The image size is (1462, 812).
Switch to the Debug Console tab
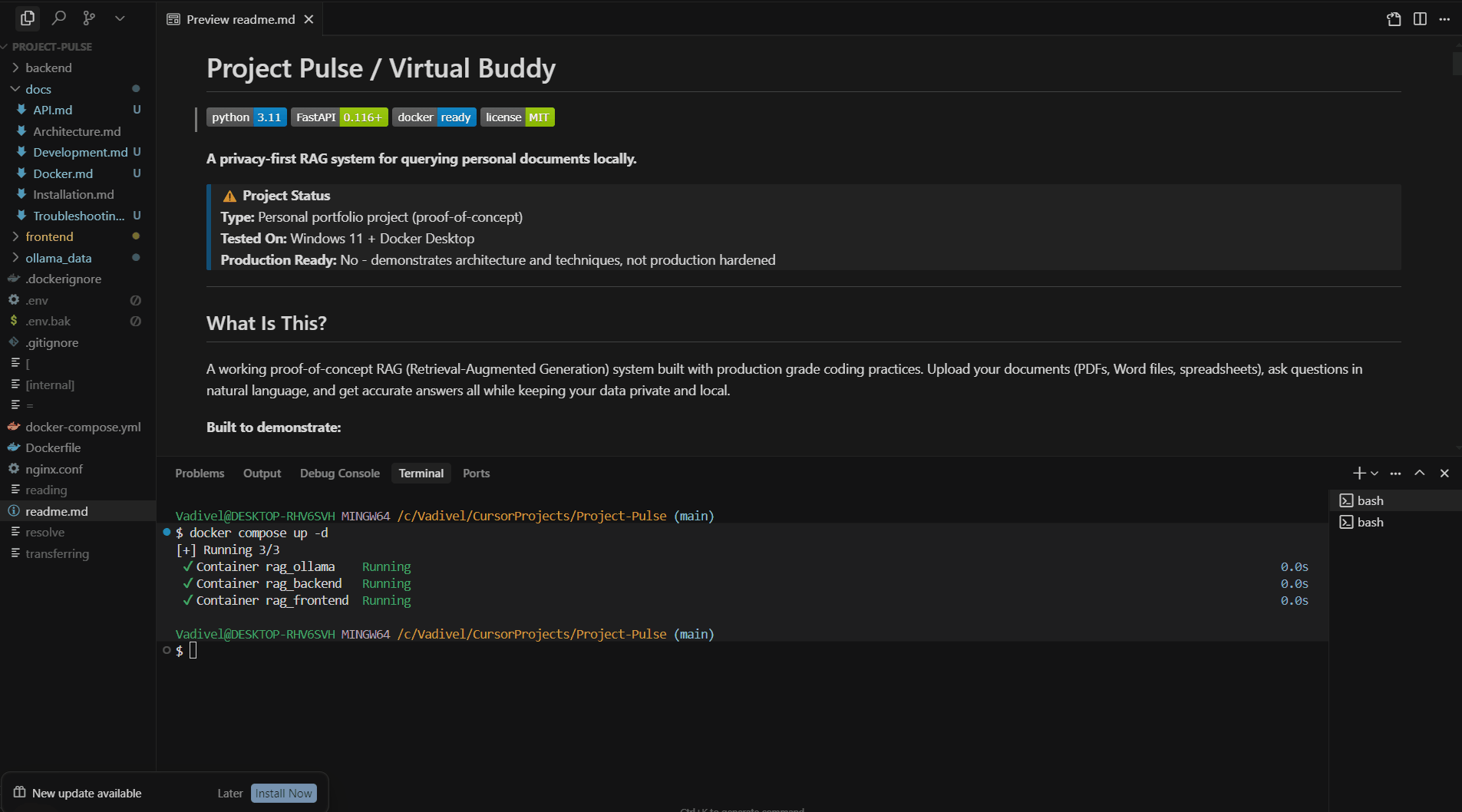[x=340, y=473]
